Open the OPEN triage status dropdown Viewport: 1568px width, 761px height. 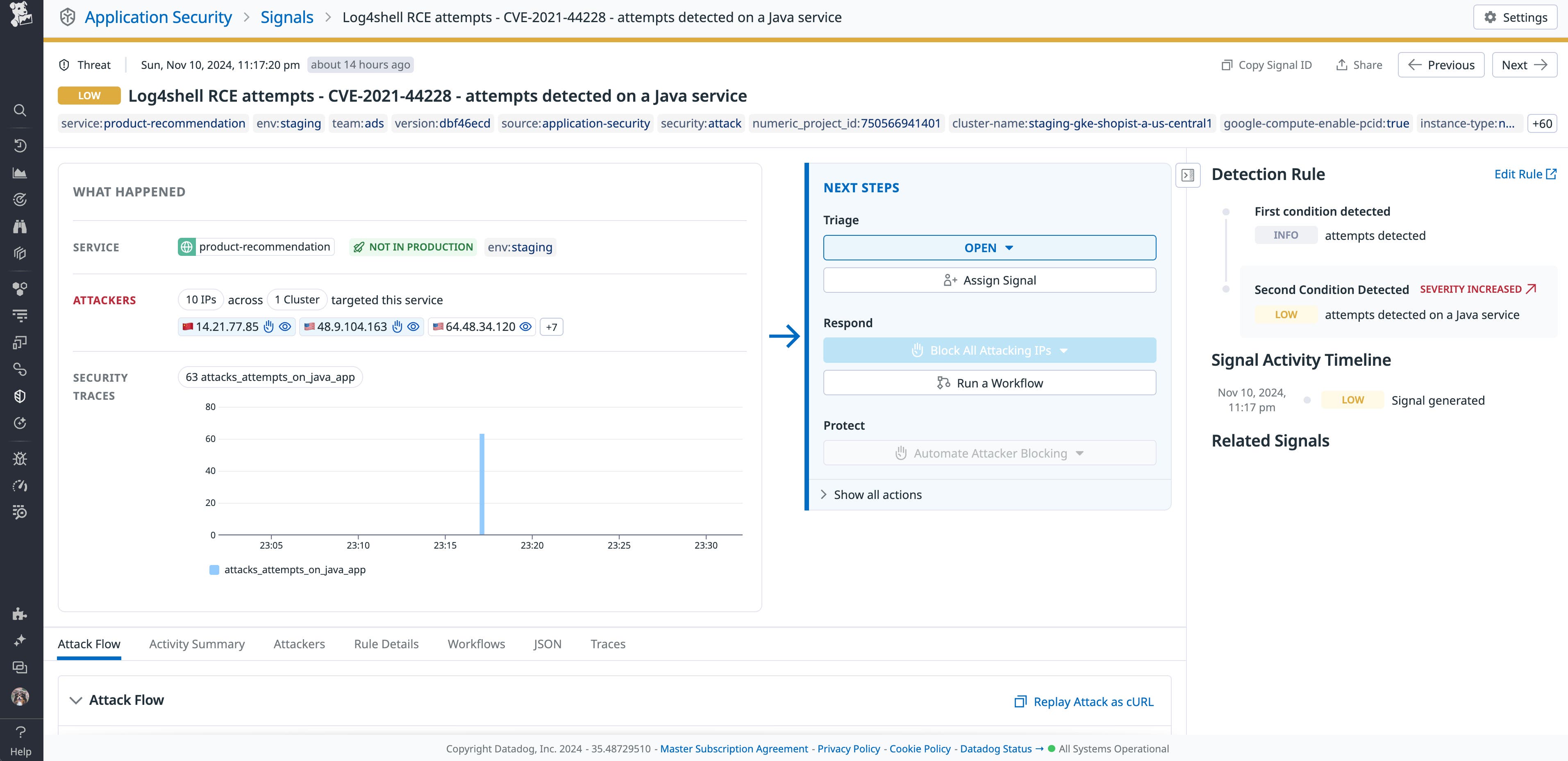(x=989, y=248)
